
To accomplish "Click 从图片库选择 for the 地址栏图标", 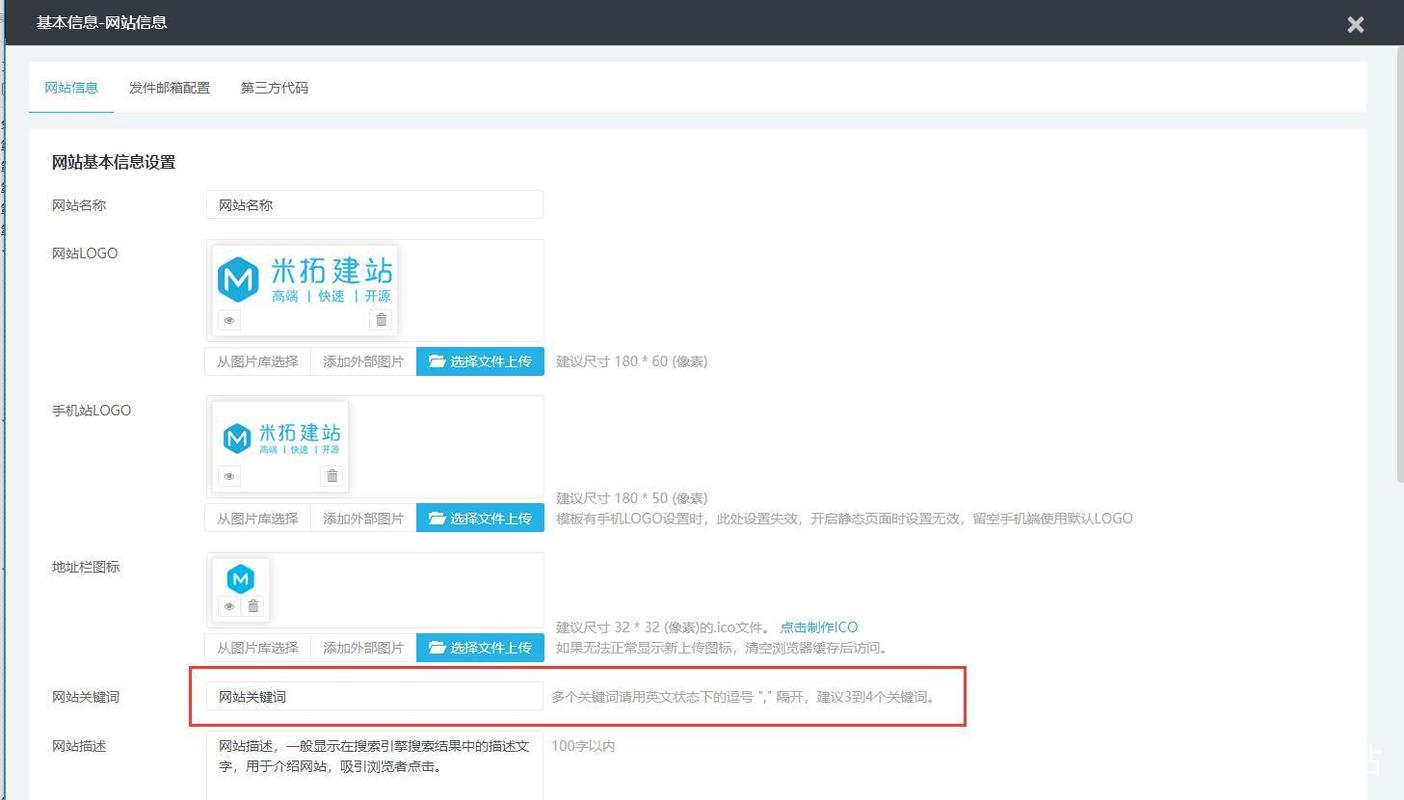I will pyautogui.click(x=257, y=647).
